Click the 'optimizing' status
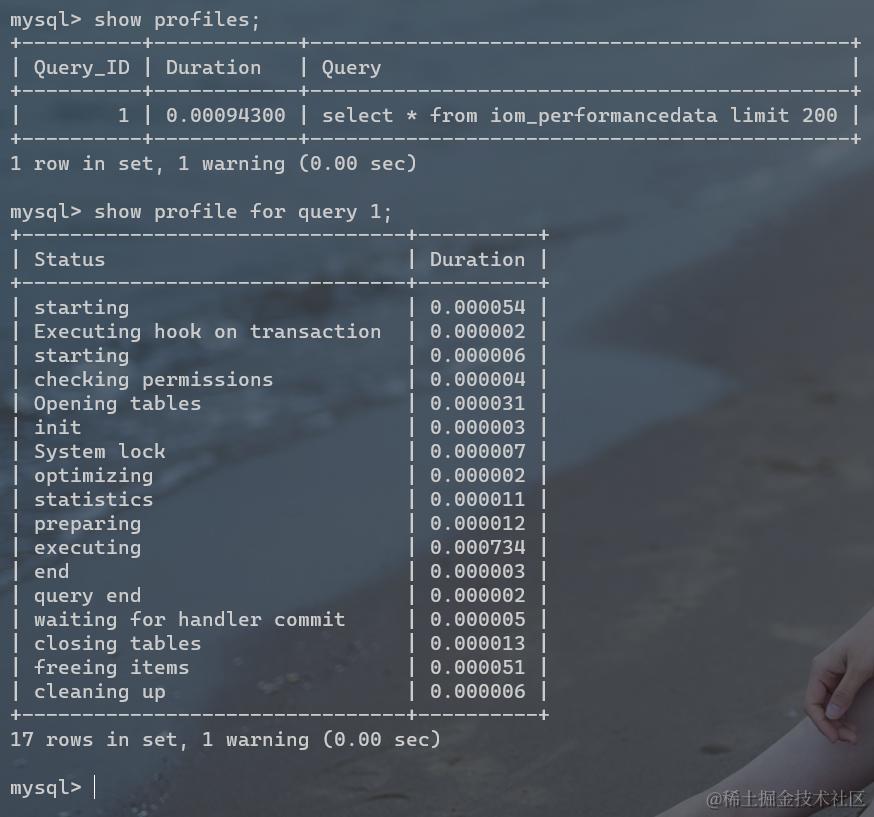The height and width of the screenshot is (817, 874). 93,476
